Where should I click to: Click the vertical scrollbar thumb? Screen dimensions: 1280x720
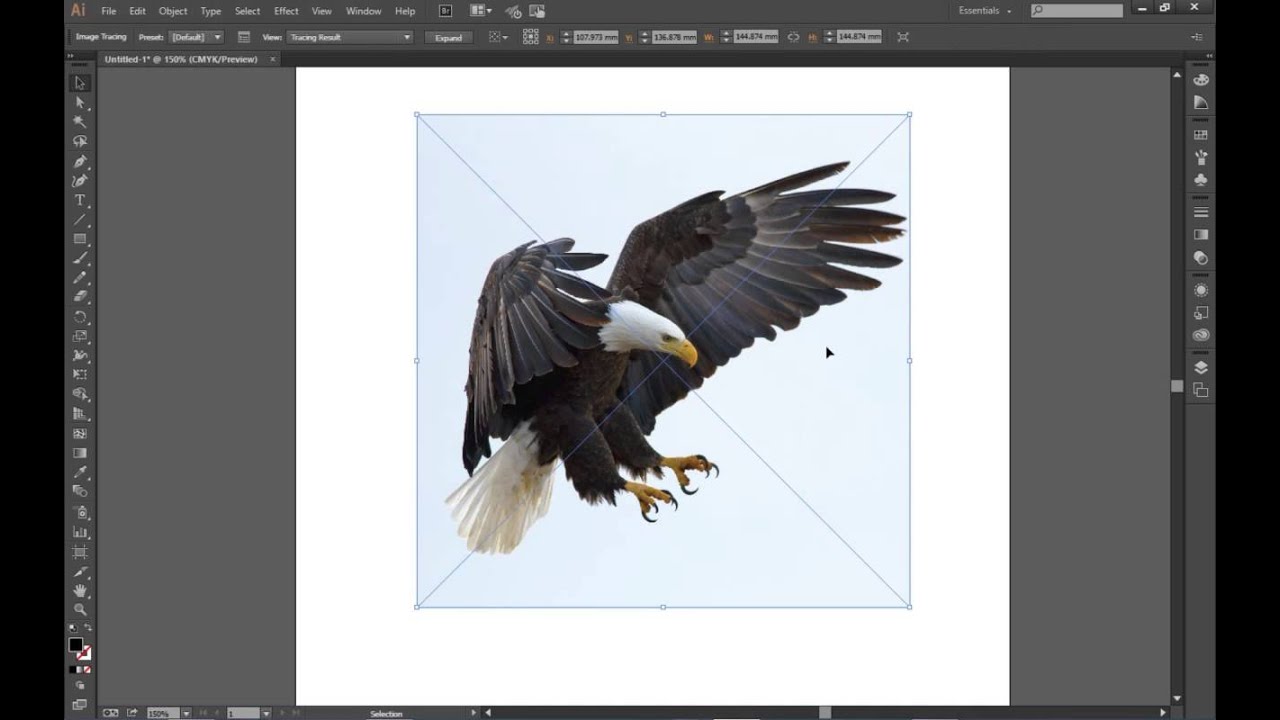pyautogui.click(x=1177, y=386)
